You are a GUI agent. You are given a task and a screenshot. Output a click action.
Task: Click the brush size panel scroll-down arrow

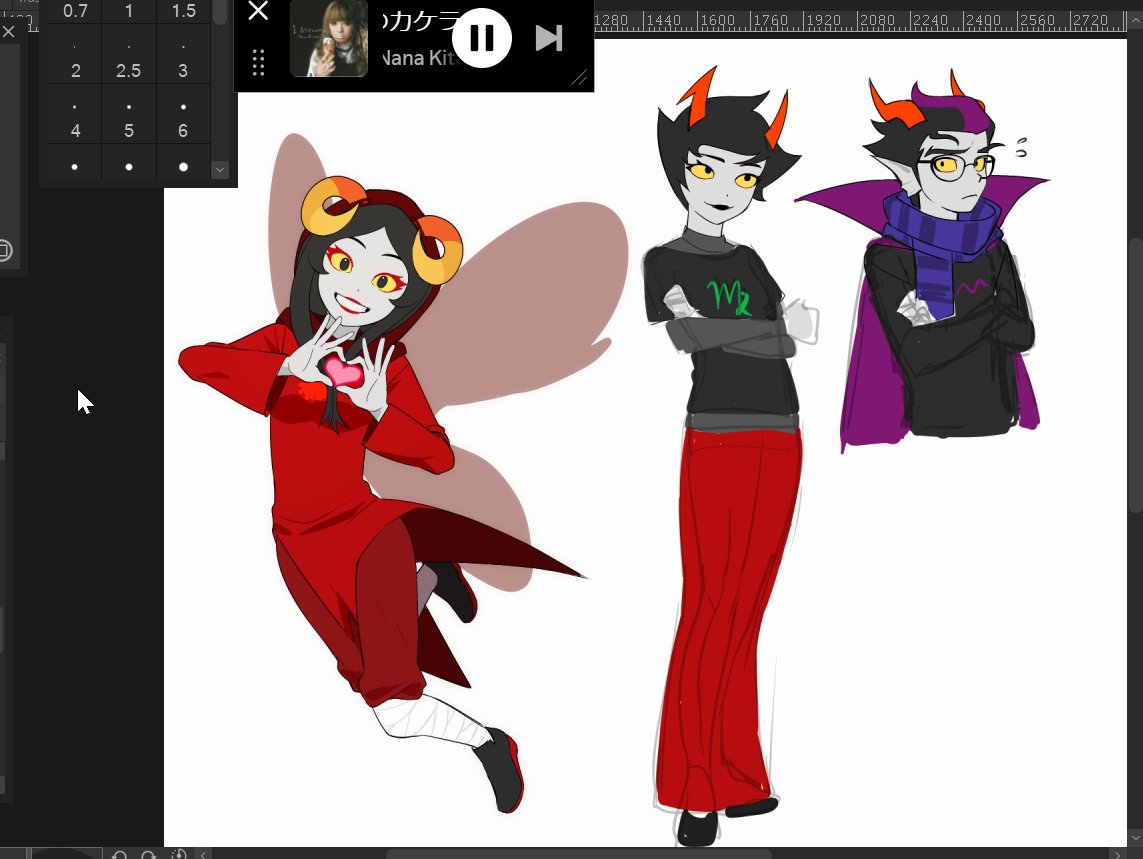click(x=220, y=170)
